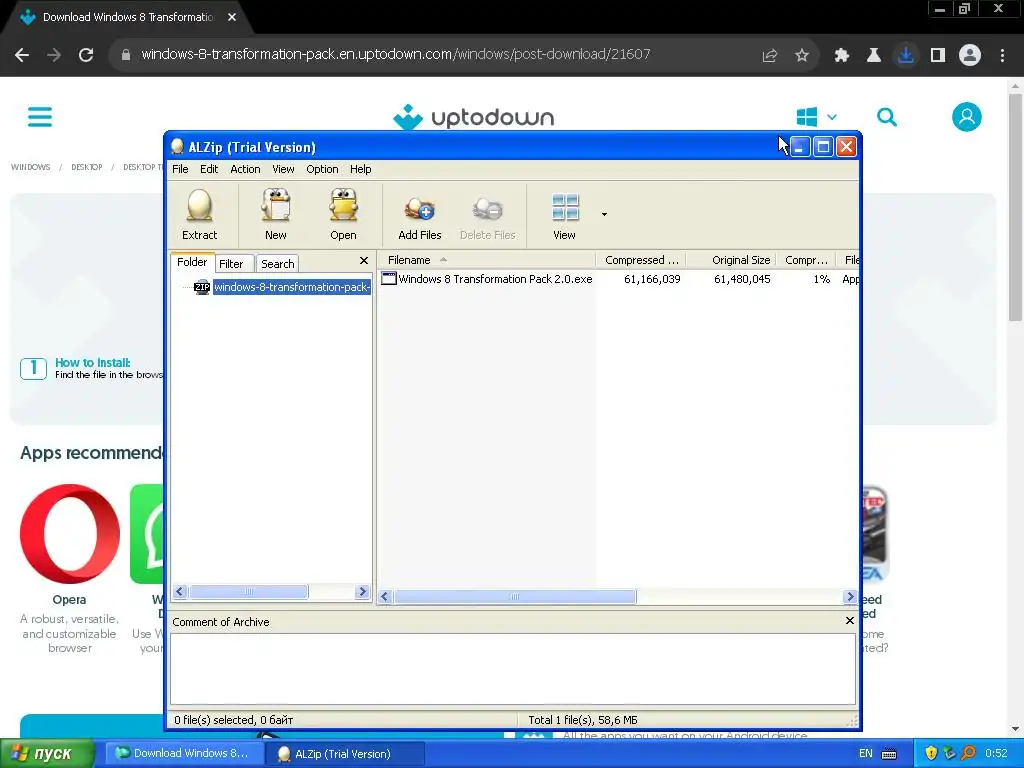Viewport: 1024px width, 768px height.
Task: Click the on-screen keyboard icon in taskbar
Action: pyautogui.click(x=889, y=754)
